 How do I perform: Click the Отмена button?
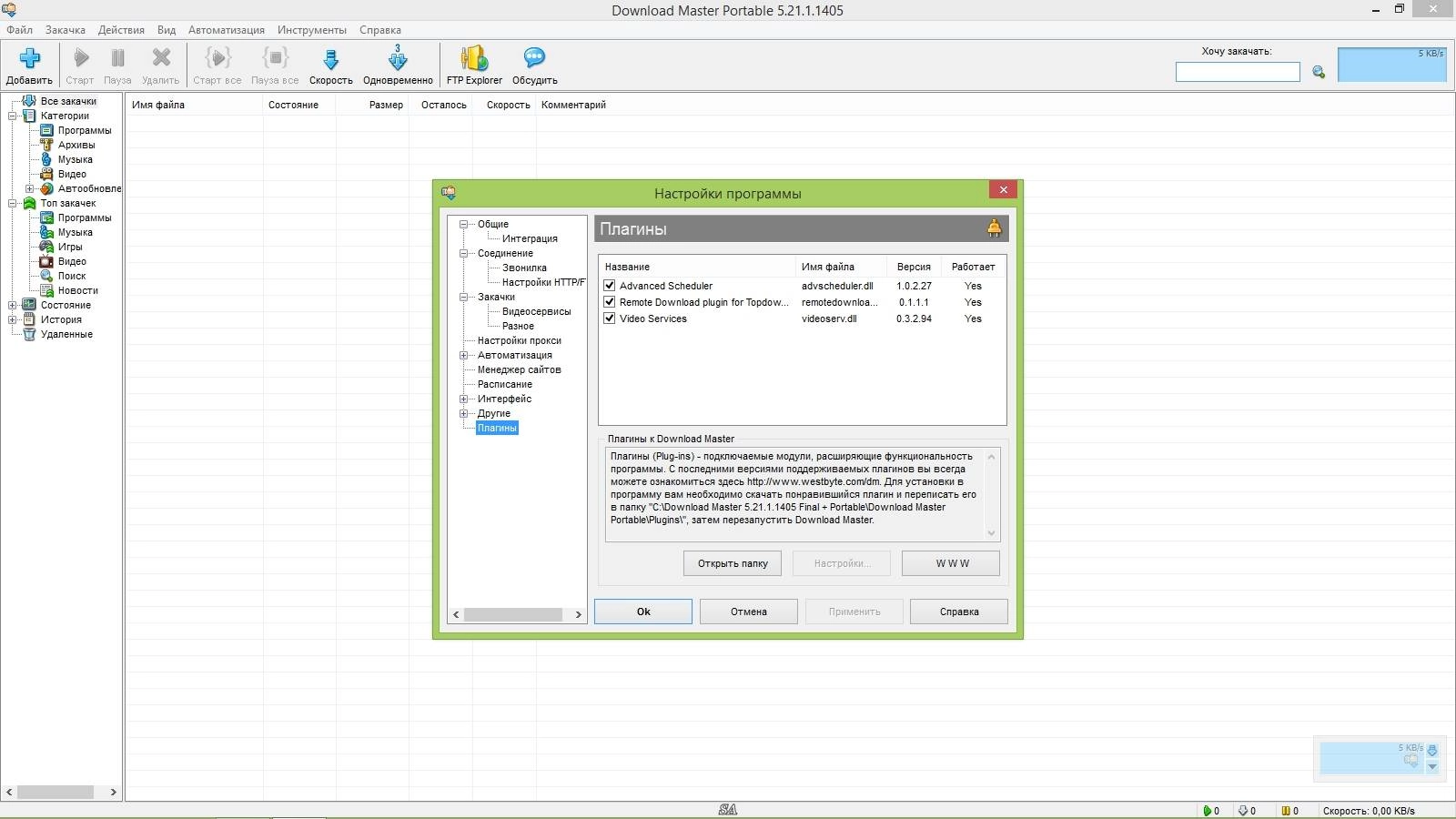749,612
